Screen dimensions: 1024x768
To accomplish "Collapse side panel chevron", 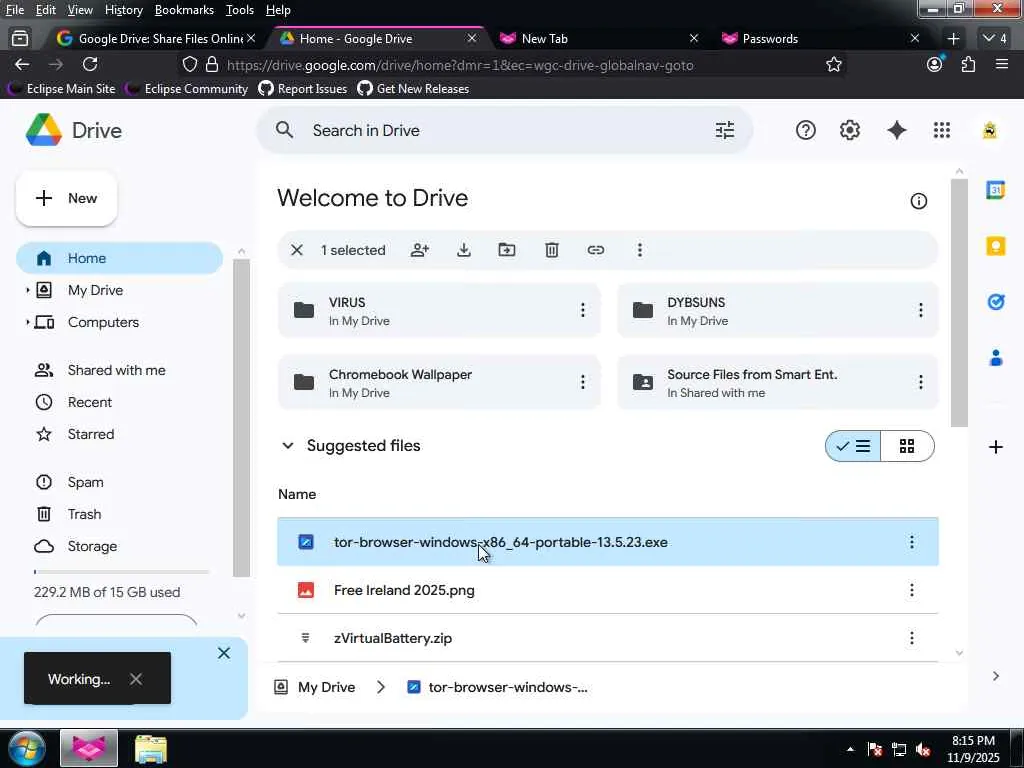I will click(x=995, y=676).
